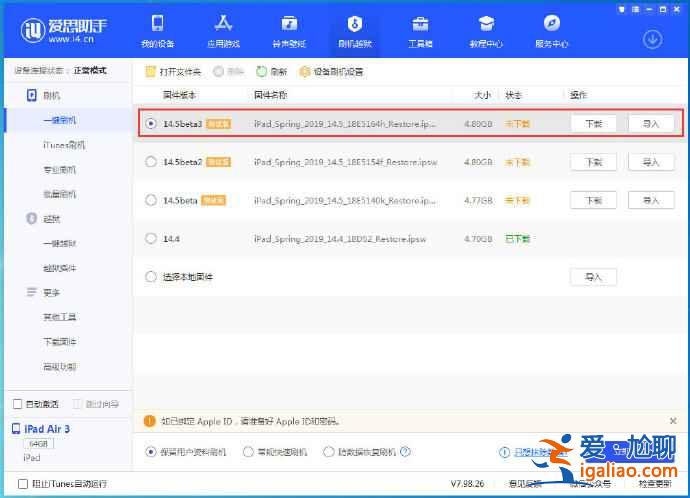Click 下载 button for 14.5beta2
This screenshot has width=690, height=498.
coord(593,162)
